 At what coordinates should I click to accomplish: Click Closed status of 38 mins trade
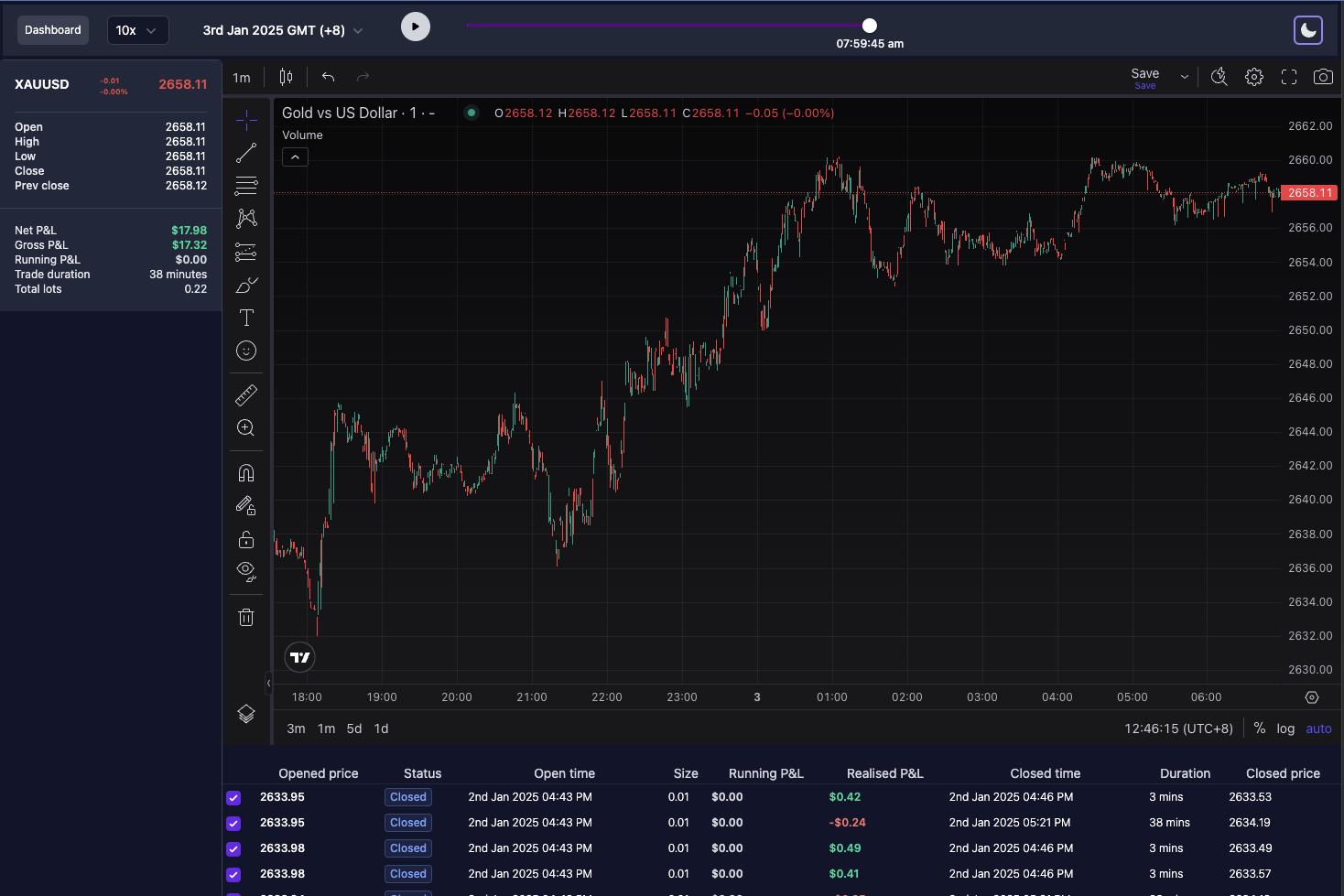click(408, 823)
